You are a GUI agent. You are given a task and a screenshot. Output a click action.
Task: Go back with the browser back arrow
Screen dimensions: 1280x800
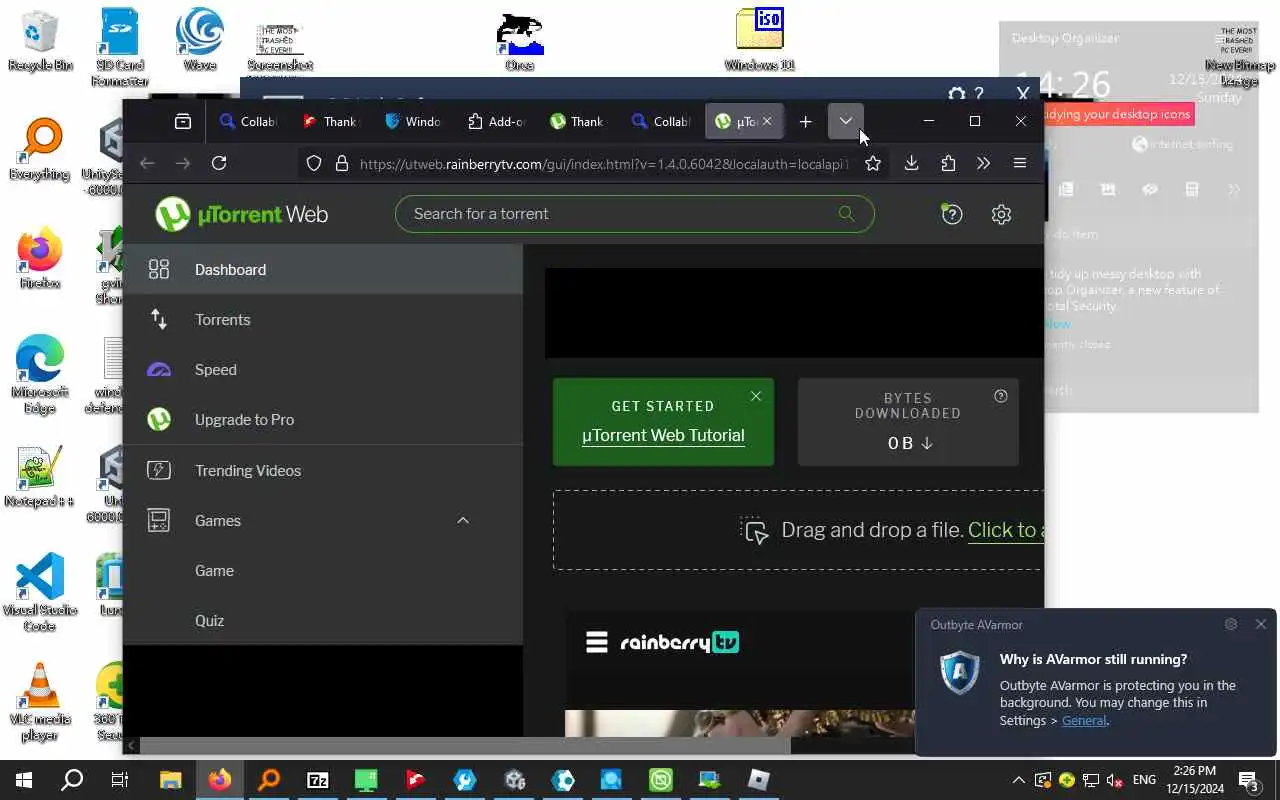pyautogui.click(x=147, y=163)
